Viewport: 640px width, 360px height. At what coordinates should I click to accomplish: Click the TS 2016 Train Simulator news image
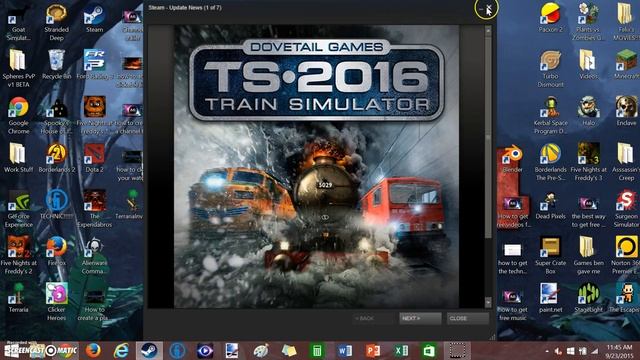point(317,167)
